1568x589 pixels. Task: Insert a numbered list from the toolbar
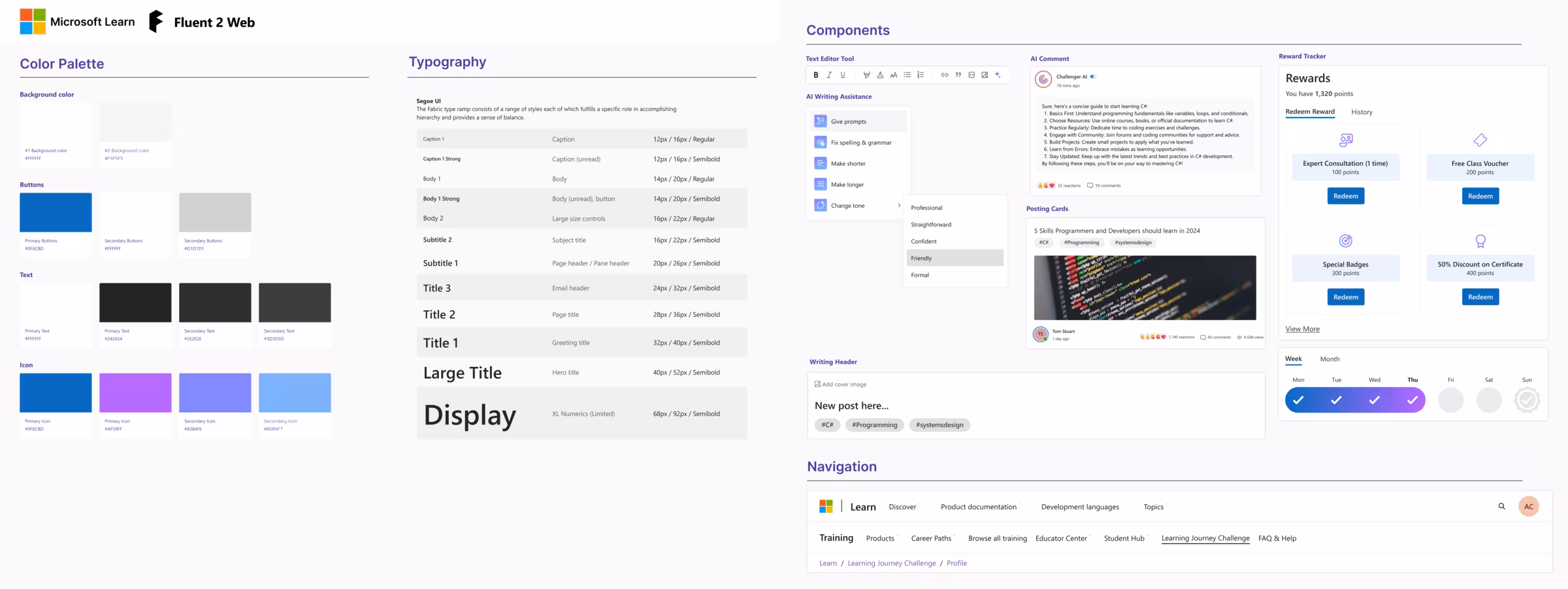pos(921,75)
